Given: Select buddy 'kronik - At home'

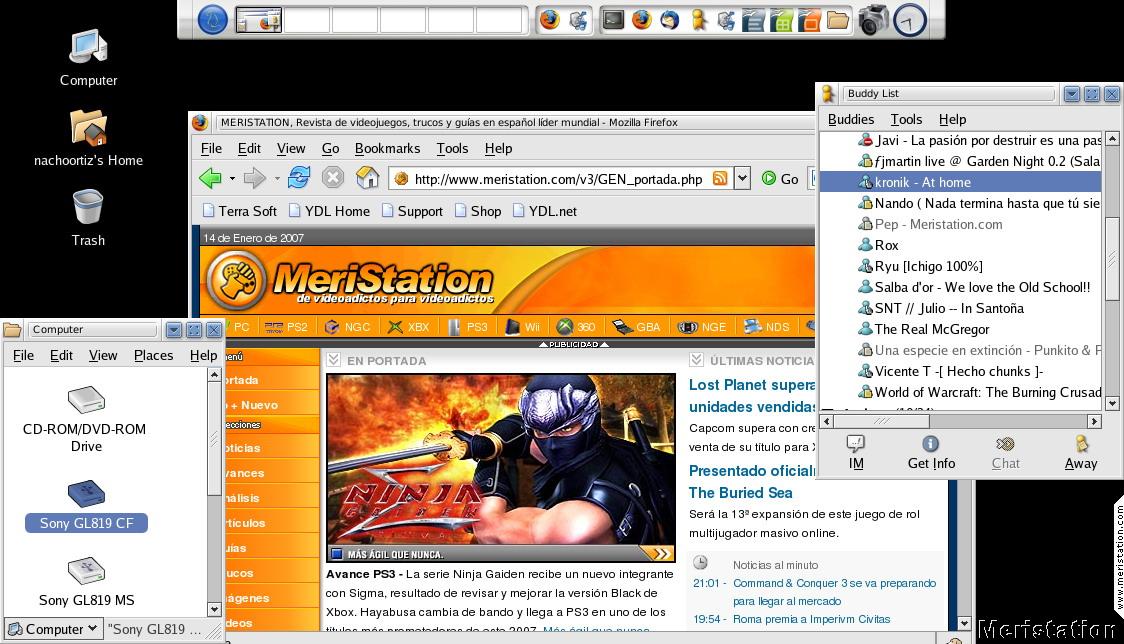Looking at the screenshot, I should click(x=960, y=182).
